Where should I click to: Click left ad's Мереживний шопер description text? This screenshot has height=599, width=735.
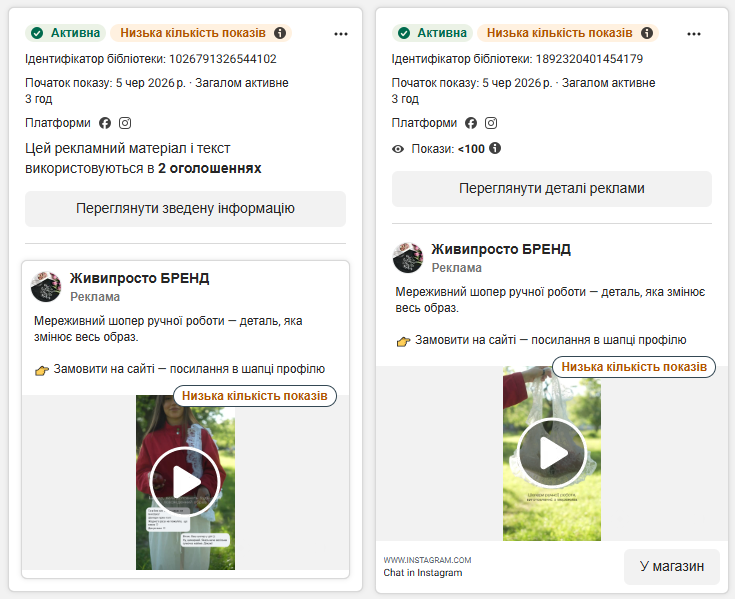[168, 329]
